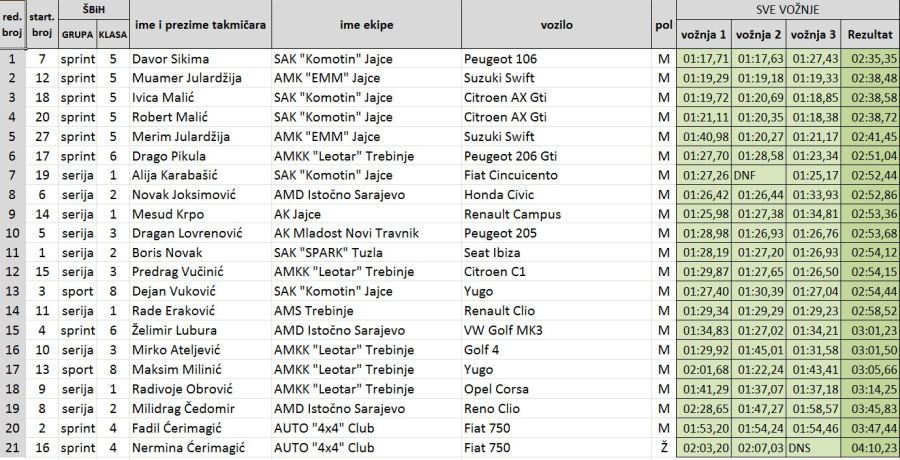Select the 'vožnja 1' column header
The width and height of the screenshot is (900, 460).
704,34
